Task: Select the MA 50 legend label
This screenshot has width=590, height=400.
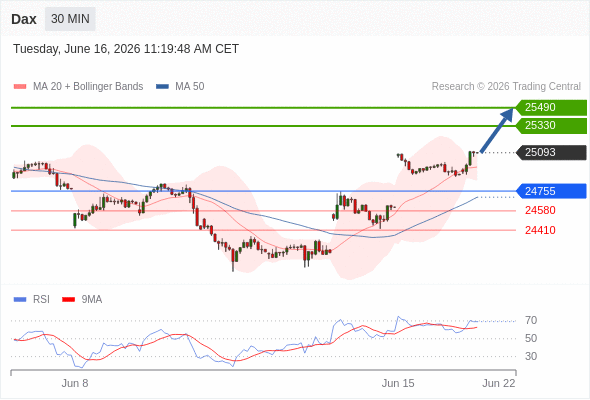Action: pyautogui.click(x=190, y=87)
